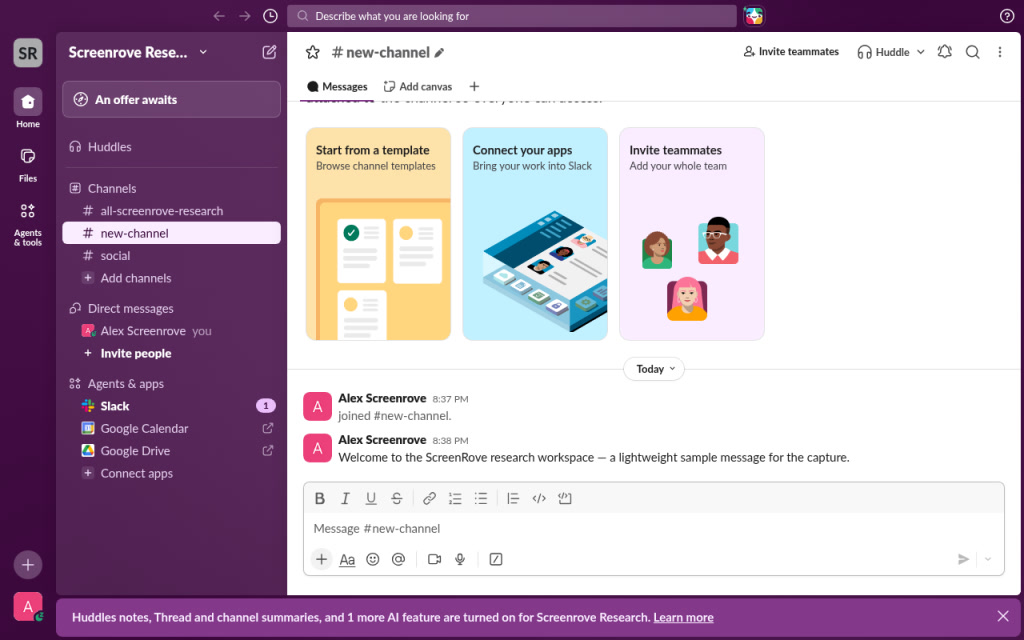1024x640 pixels.
Task: Focus the Message #new-channel input field
Action: click(654, 528)
